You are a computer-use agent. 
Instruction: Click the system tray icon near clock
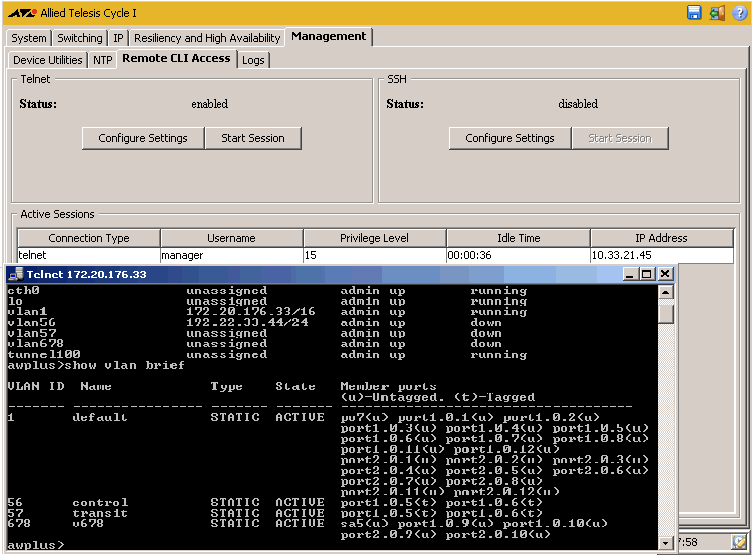(x=739, y=542)
